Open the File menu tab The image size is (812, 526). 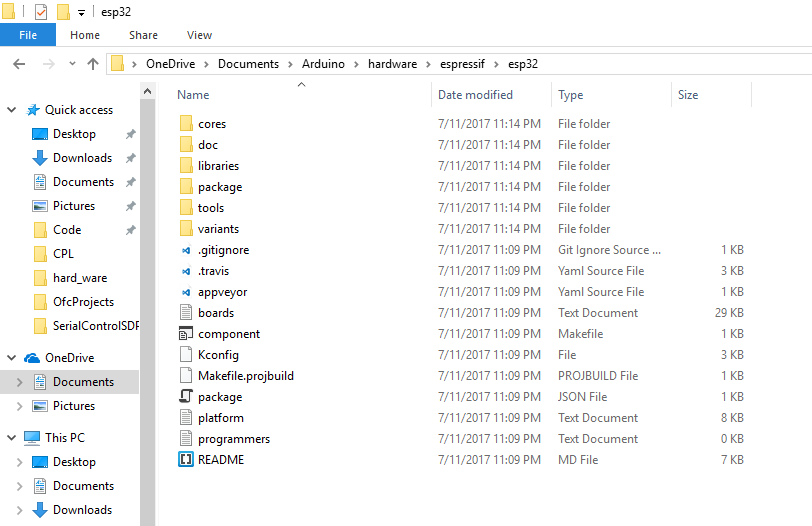[28, 35]
